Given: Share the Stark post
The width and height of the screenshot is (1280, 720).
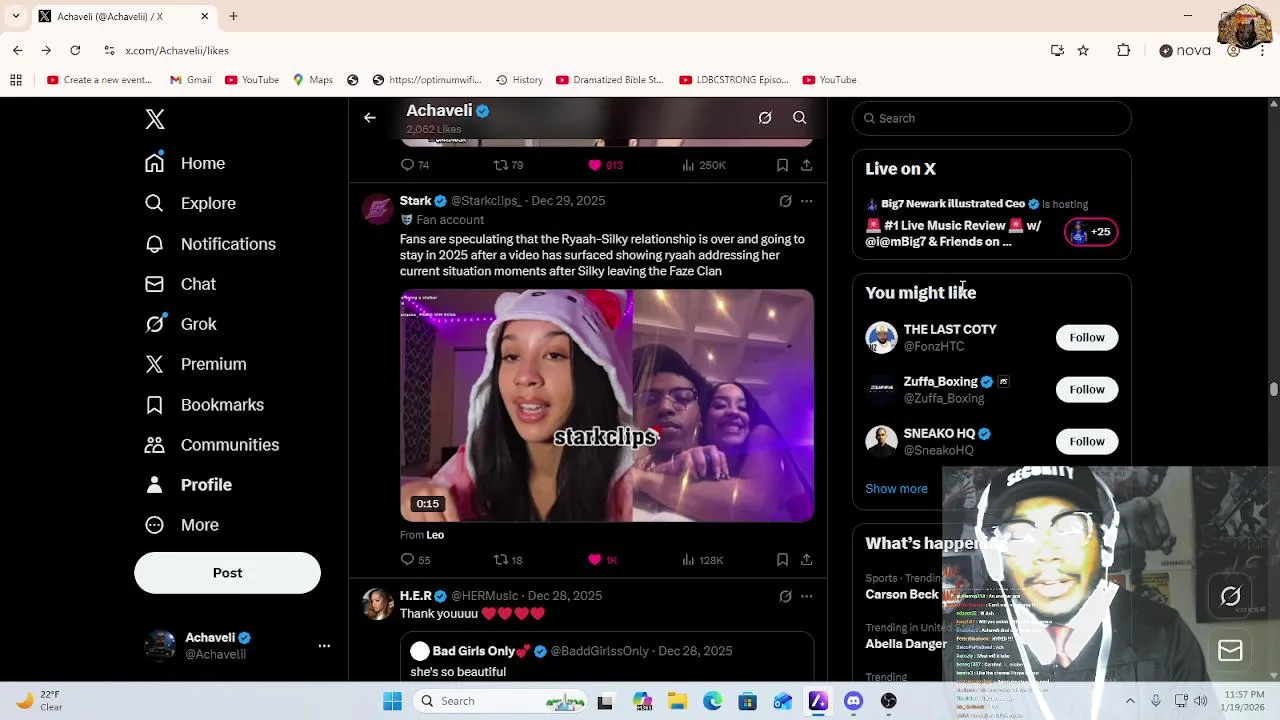Looking at the screenshot, I should 806,560.
